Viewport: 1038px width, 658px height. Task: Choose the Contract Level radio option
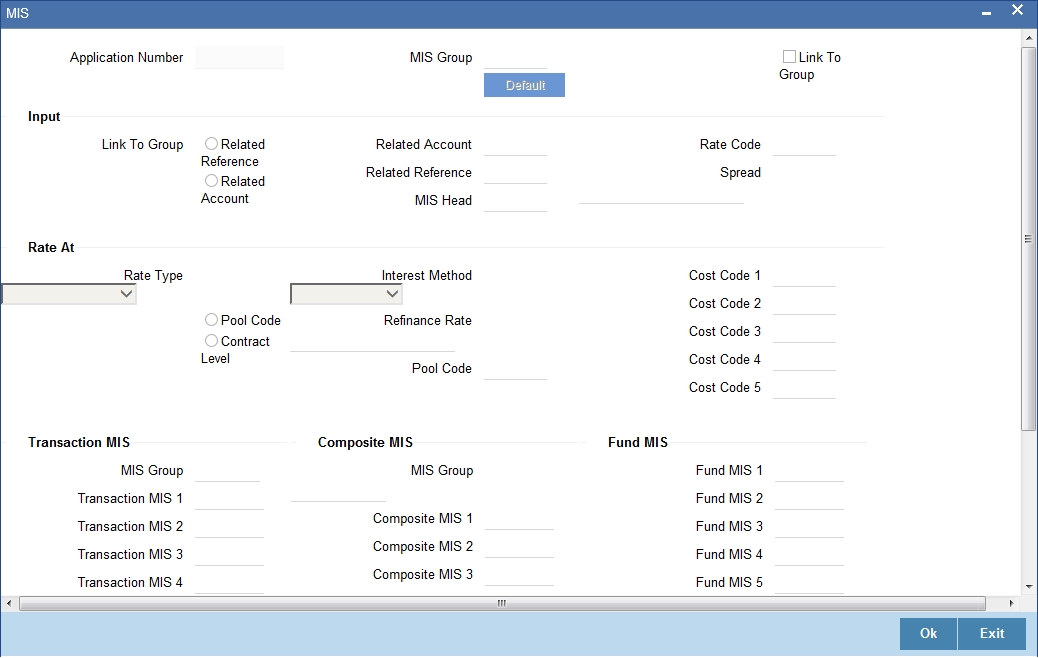[x=211, y=341]
